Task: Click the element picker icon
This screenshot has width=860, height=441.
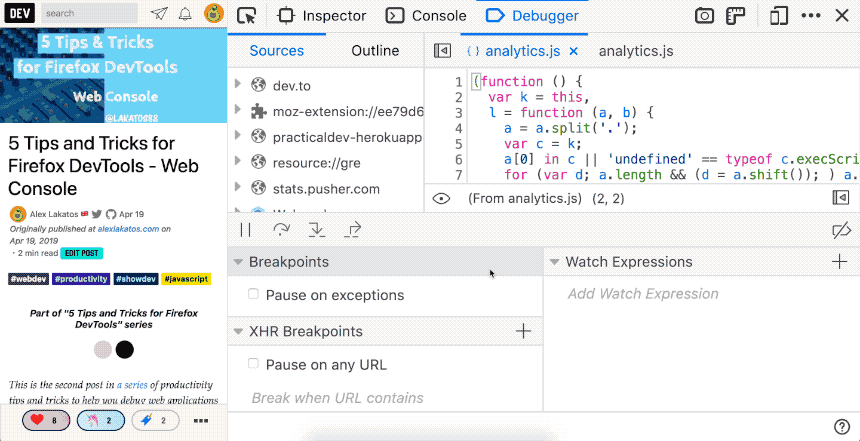Action: pos(247,16)
